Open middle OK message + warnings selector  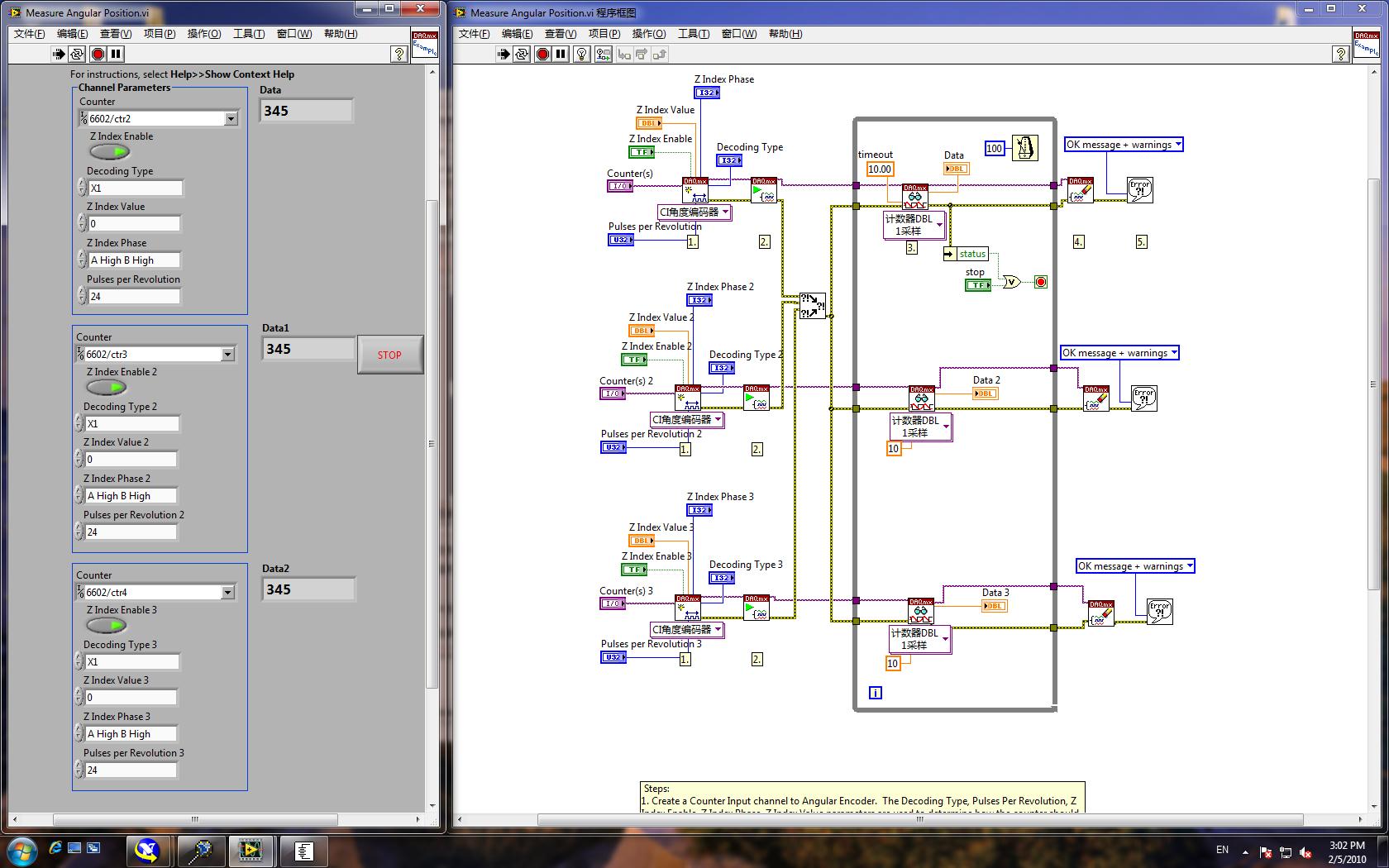point(1119,353)
